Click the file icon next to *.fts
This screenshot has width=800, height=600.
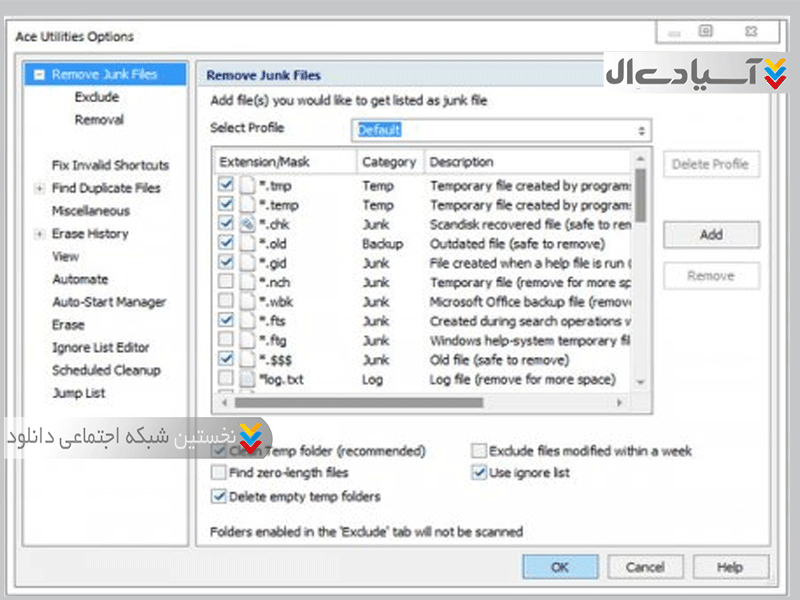pyautogui.click(x=247, y=321)
